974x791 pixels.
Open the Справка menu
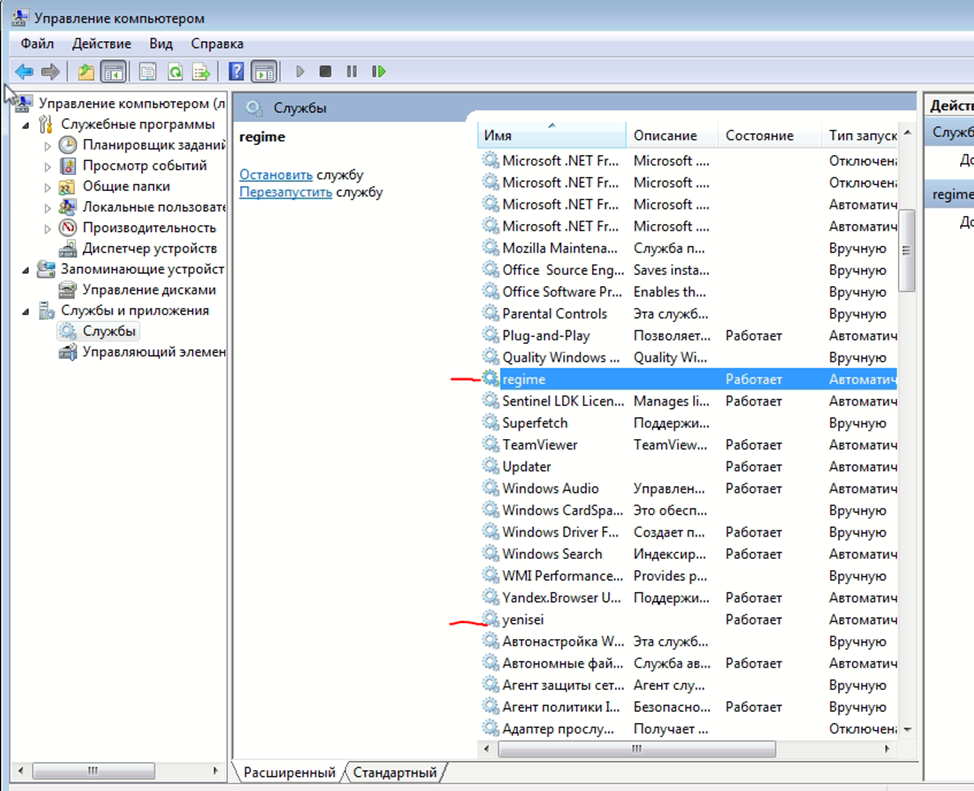click(217, 43)
